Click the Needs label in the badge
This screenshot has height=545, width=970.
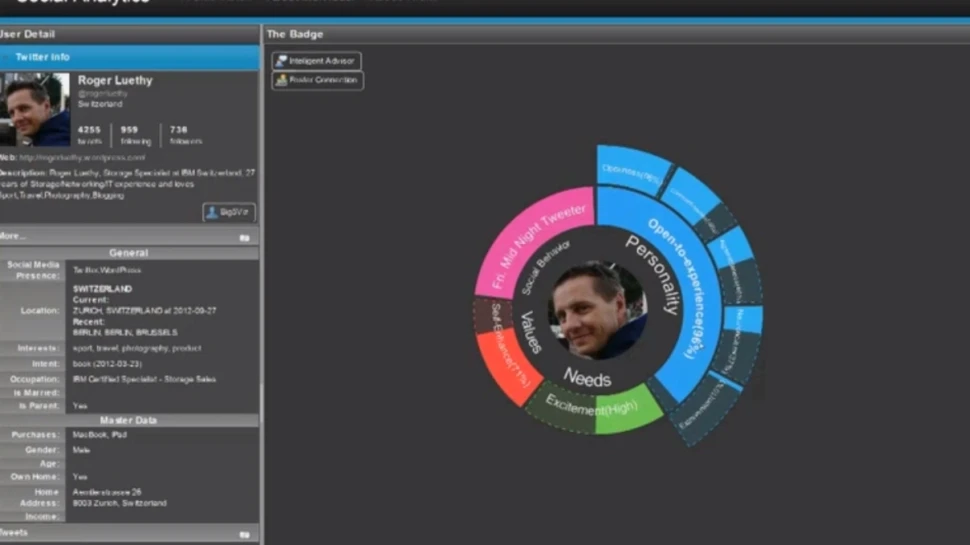(x=587, y=376)
